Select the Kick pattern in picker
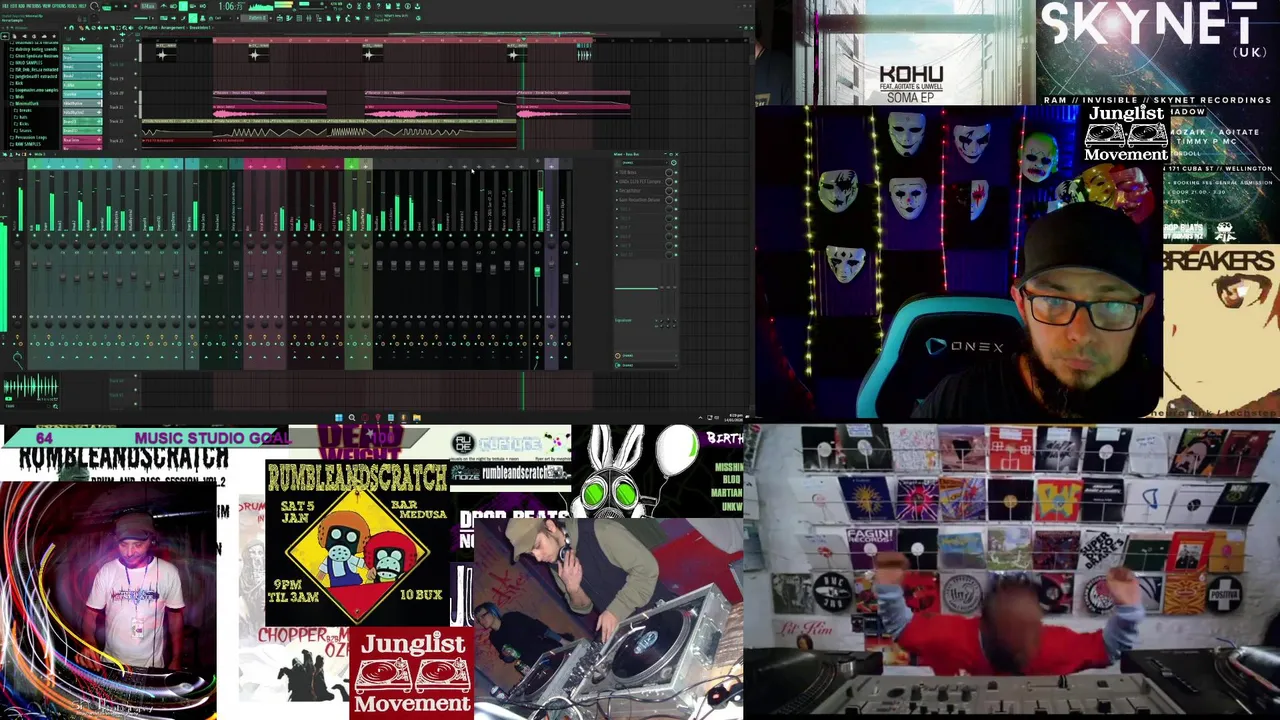Image resolution: width=1280 pixels, height=720 pixels. click(83, 48)
